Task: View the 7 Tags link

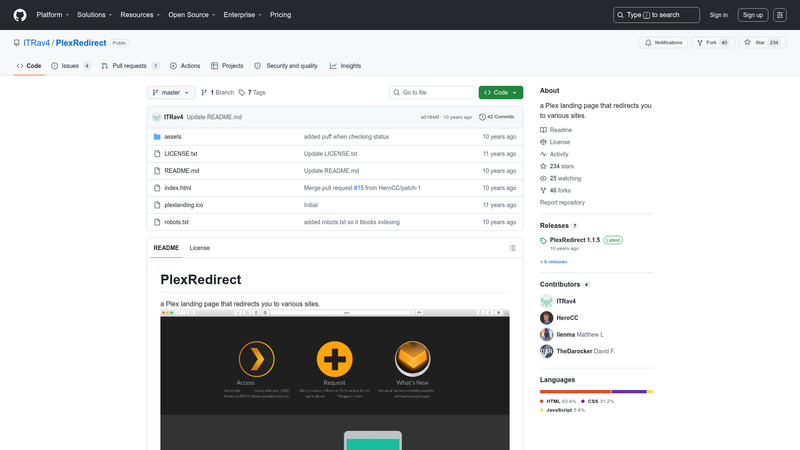Action: click(x=252, y=92)
